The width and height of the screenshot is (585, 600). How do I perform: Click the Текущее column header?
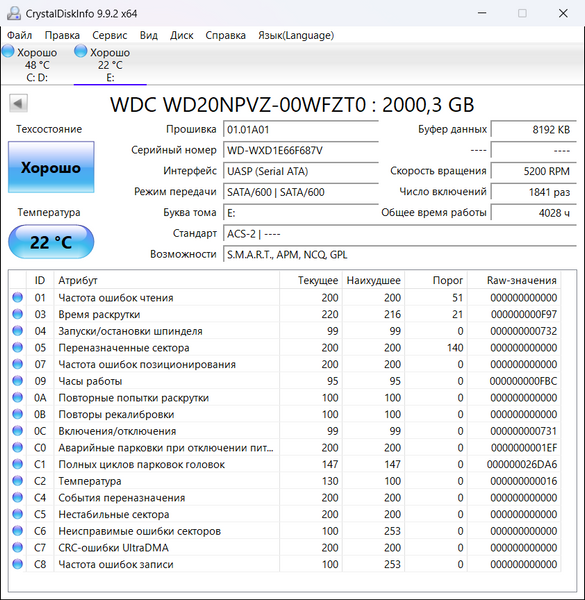pos(311,280)
